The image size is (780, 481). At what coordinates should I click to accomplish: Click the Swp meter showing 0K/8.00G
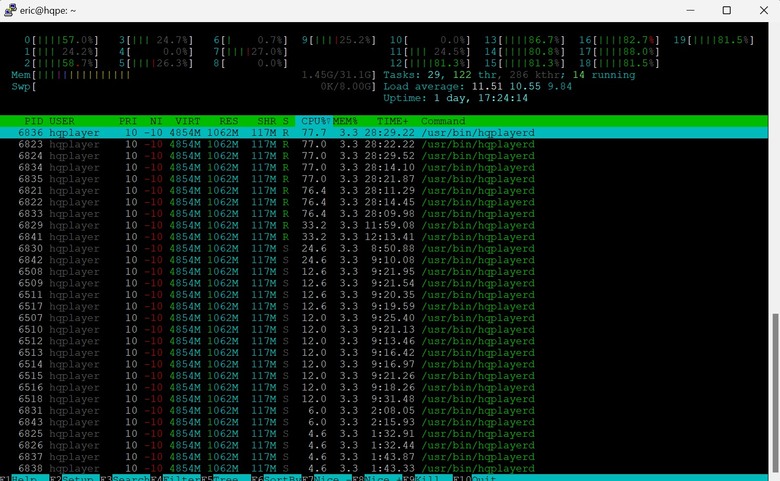(194, 86)
